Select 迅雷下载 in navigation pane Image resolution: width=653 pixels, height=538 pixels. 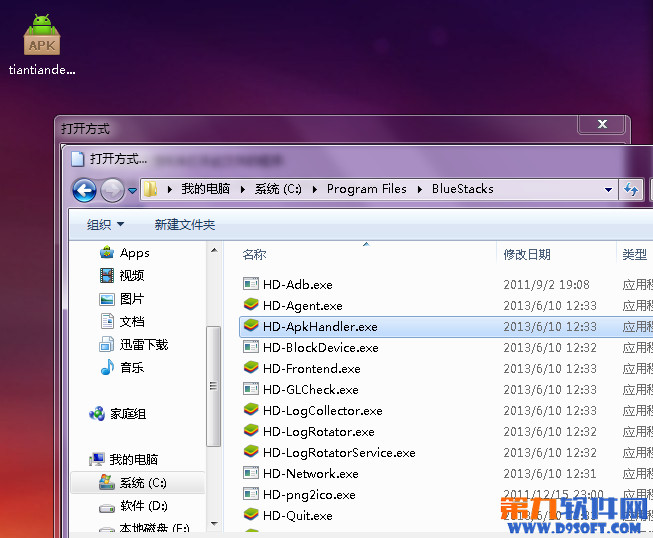coord(134,345)
